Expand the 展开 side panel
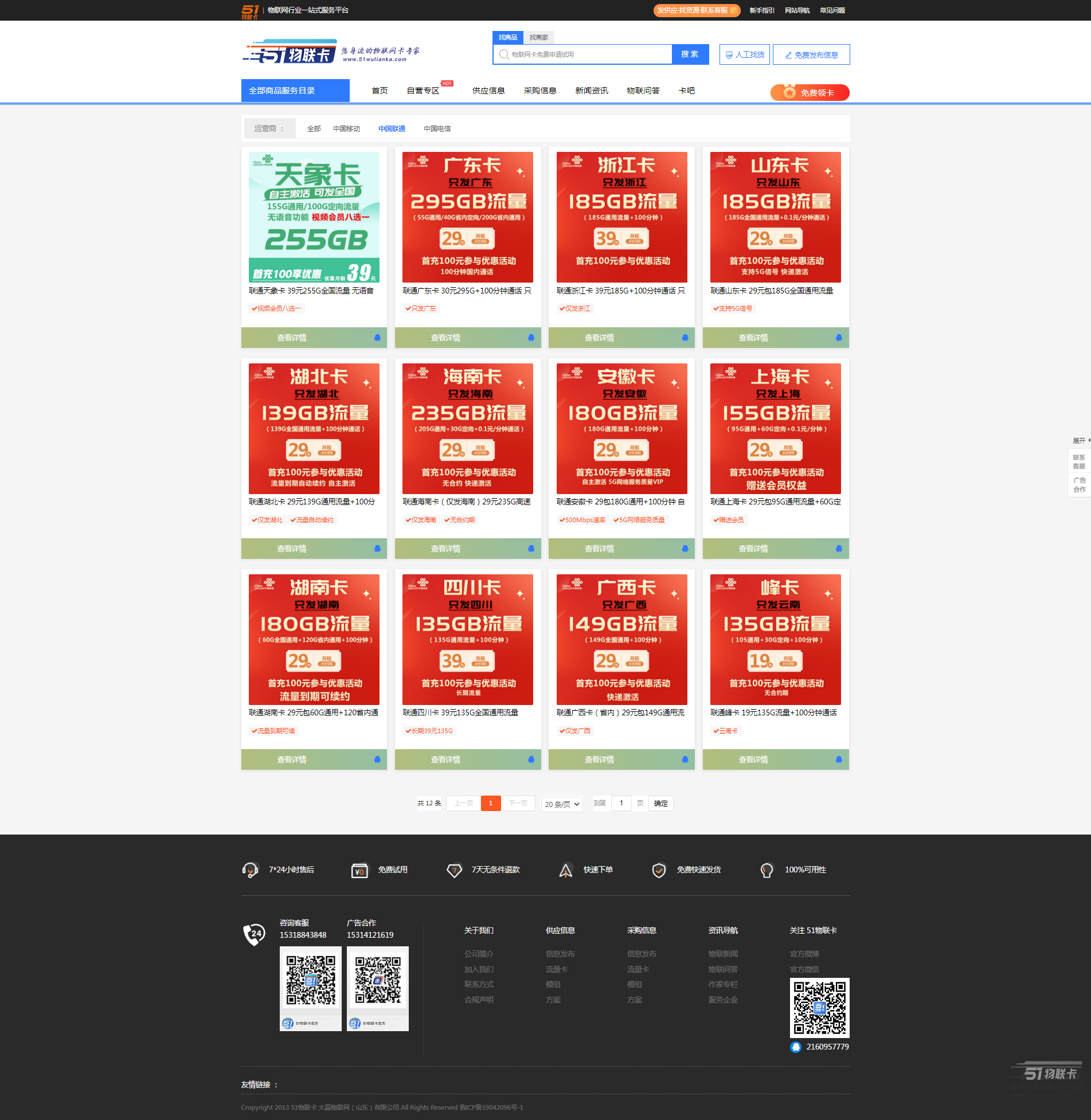 1080,441
